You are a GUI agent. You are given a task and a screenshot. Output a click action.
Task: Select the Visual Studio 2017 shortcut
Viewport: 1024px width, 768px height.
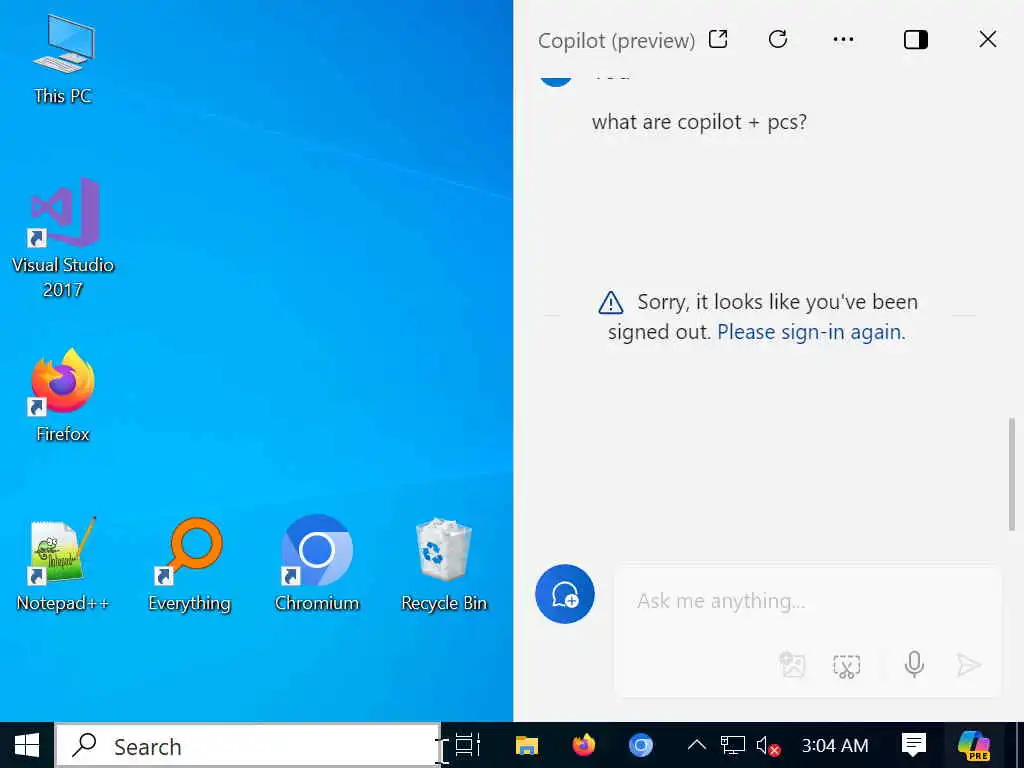coord(63,238)
